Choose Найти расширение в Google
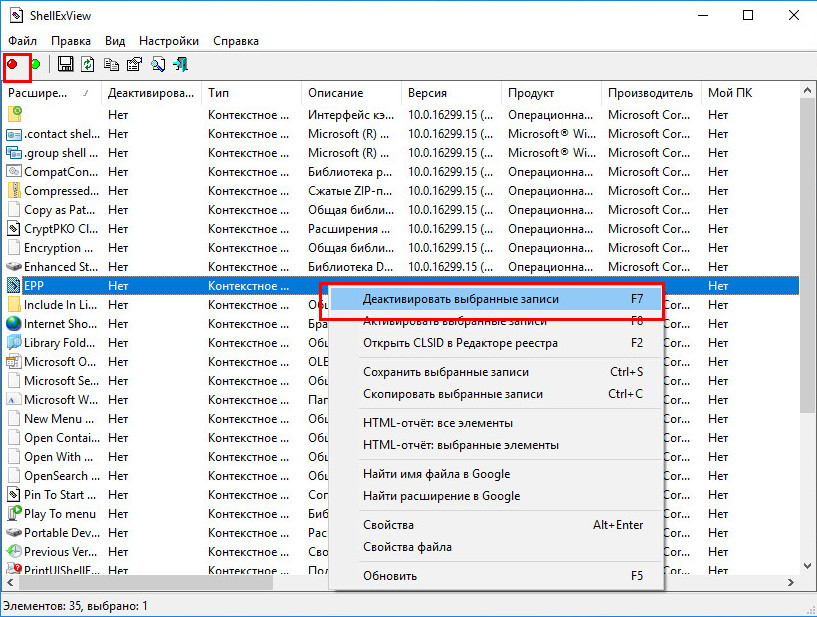817x617 pixels. 497,496
